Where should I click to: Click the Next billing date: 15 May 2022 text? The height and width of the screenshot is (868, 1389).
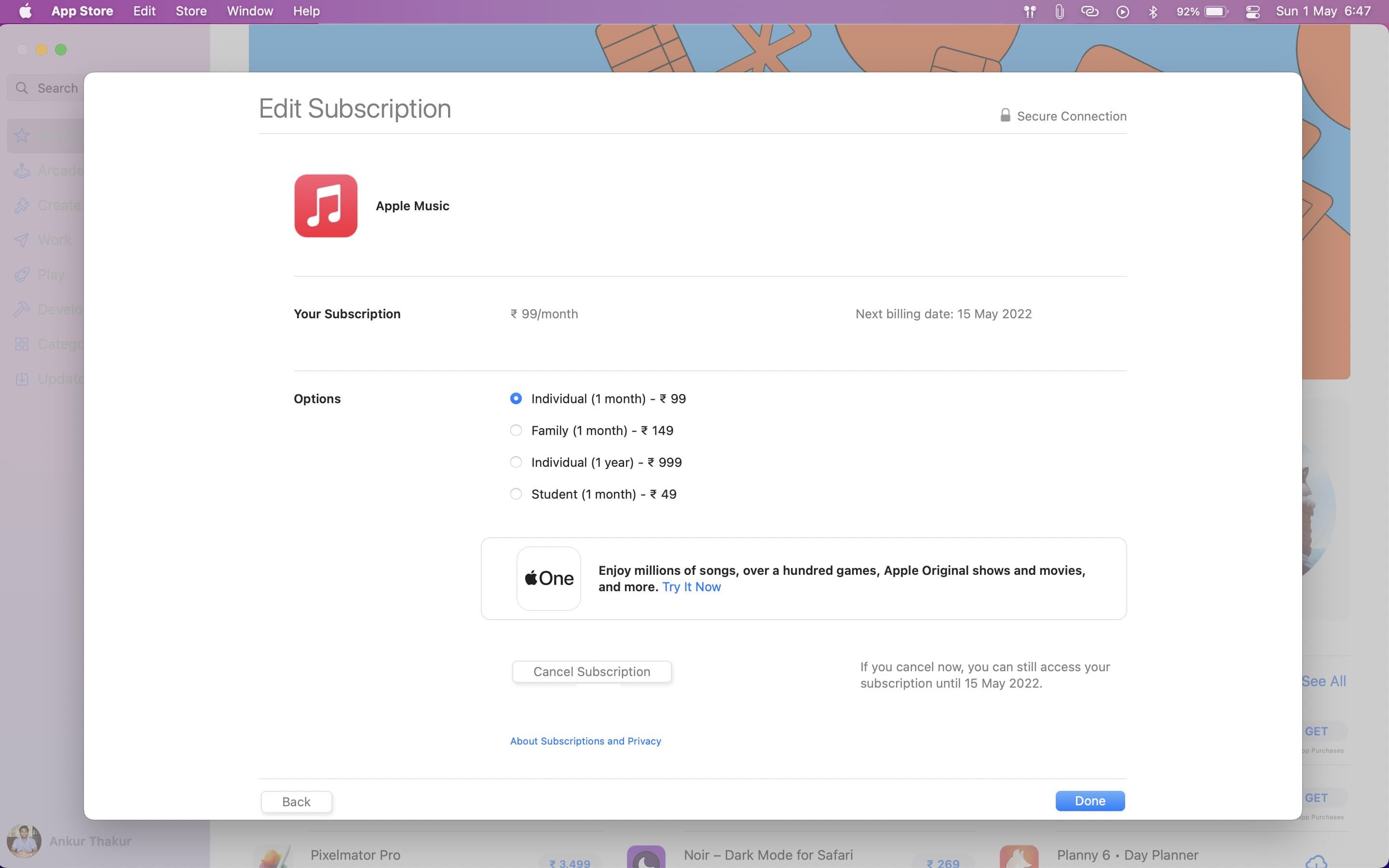coord(943,314)
